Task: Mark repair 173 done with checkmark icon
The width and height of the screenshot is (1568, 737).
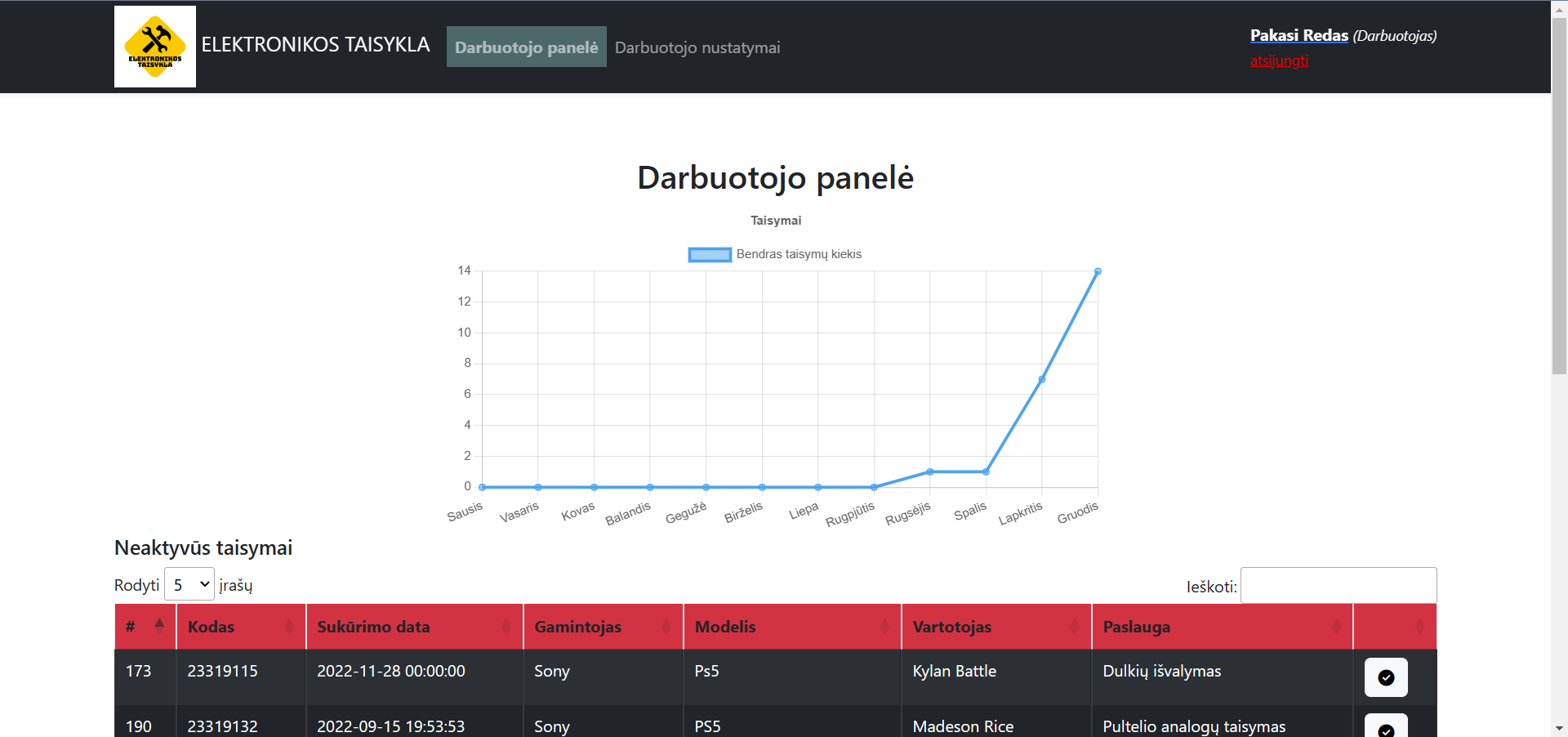Action: tap(1386, 677)
